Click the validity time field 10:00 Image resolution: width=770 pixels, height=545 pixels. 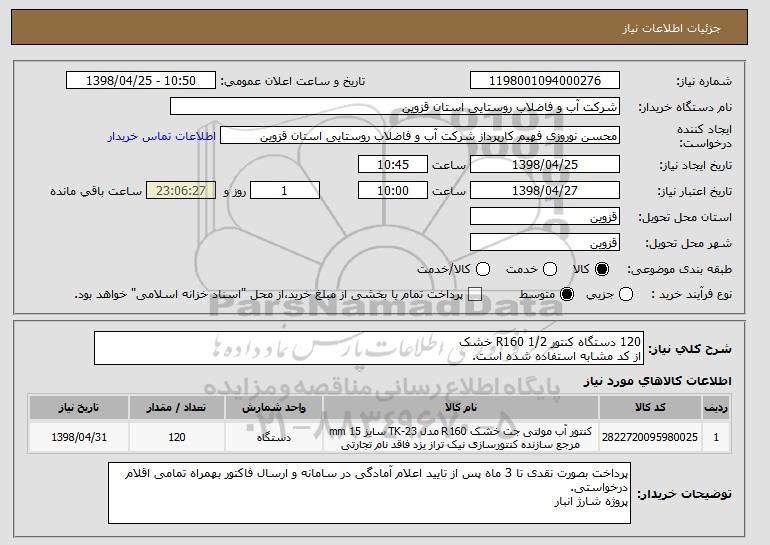click(393, 191)
